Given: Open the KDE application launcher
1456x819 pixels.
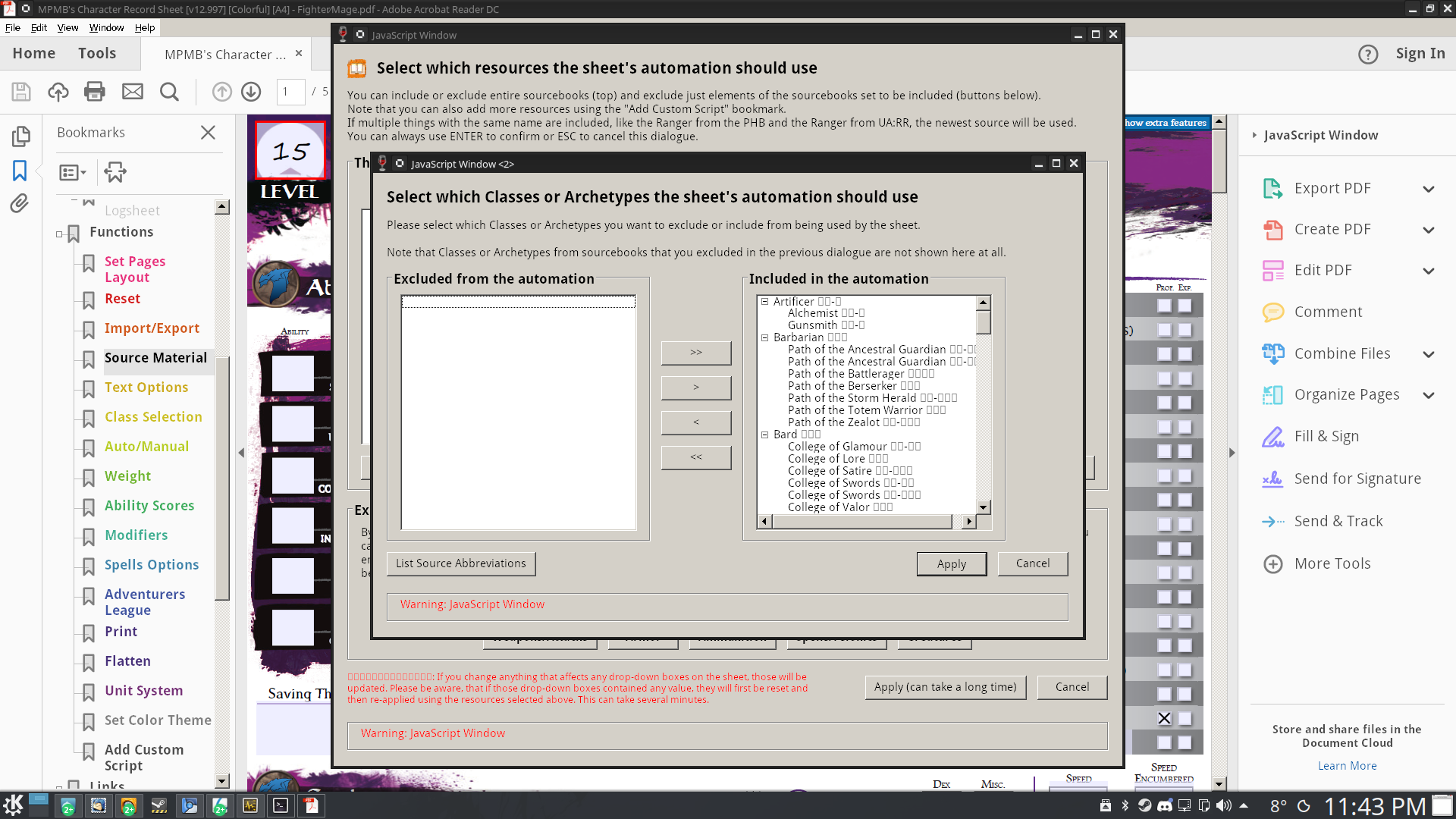Looking at the screenshot, I should click(x=13, y=805).
